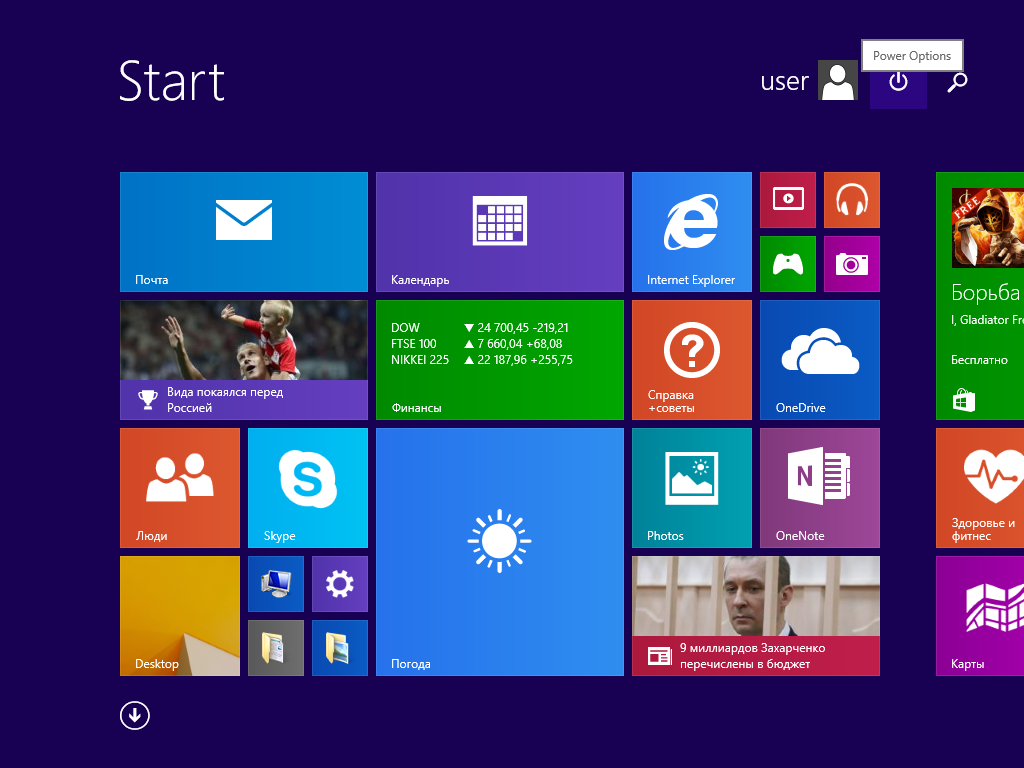Open the Pictures folder tile
The image size is (1024, 768).
[x=340, y=648]
